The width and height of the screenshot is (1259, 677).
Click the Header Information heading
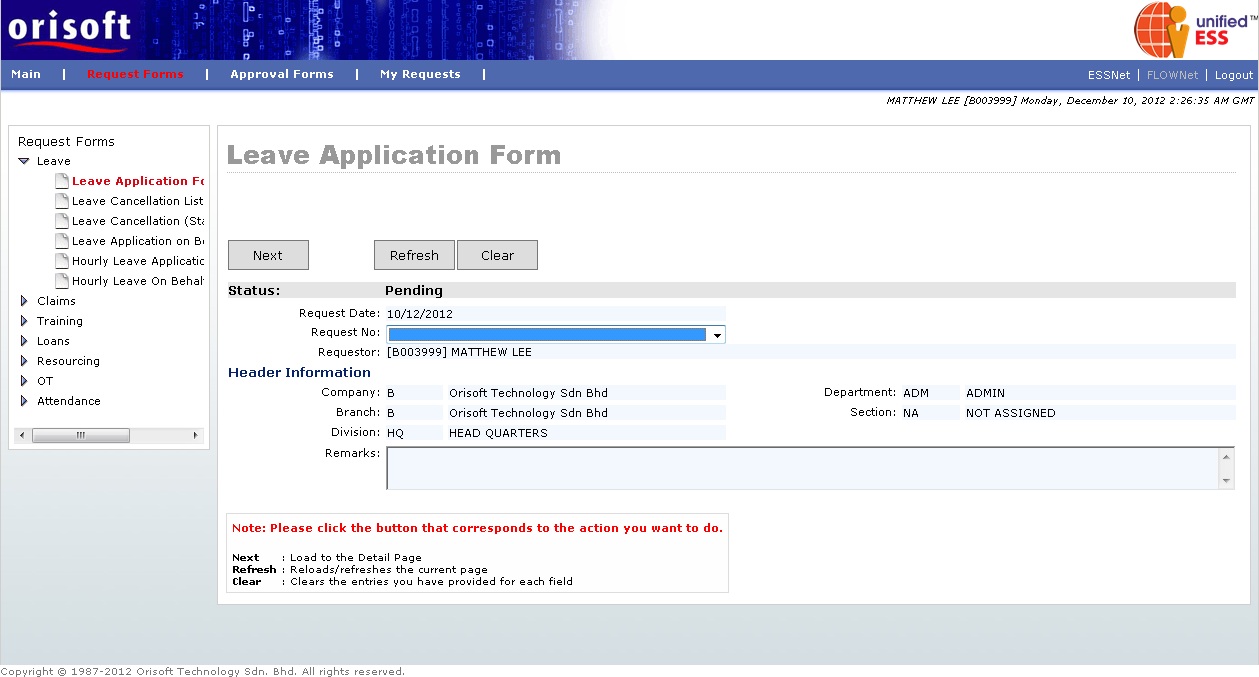click(299, 373)
